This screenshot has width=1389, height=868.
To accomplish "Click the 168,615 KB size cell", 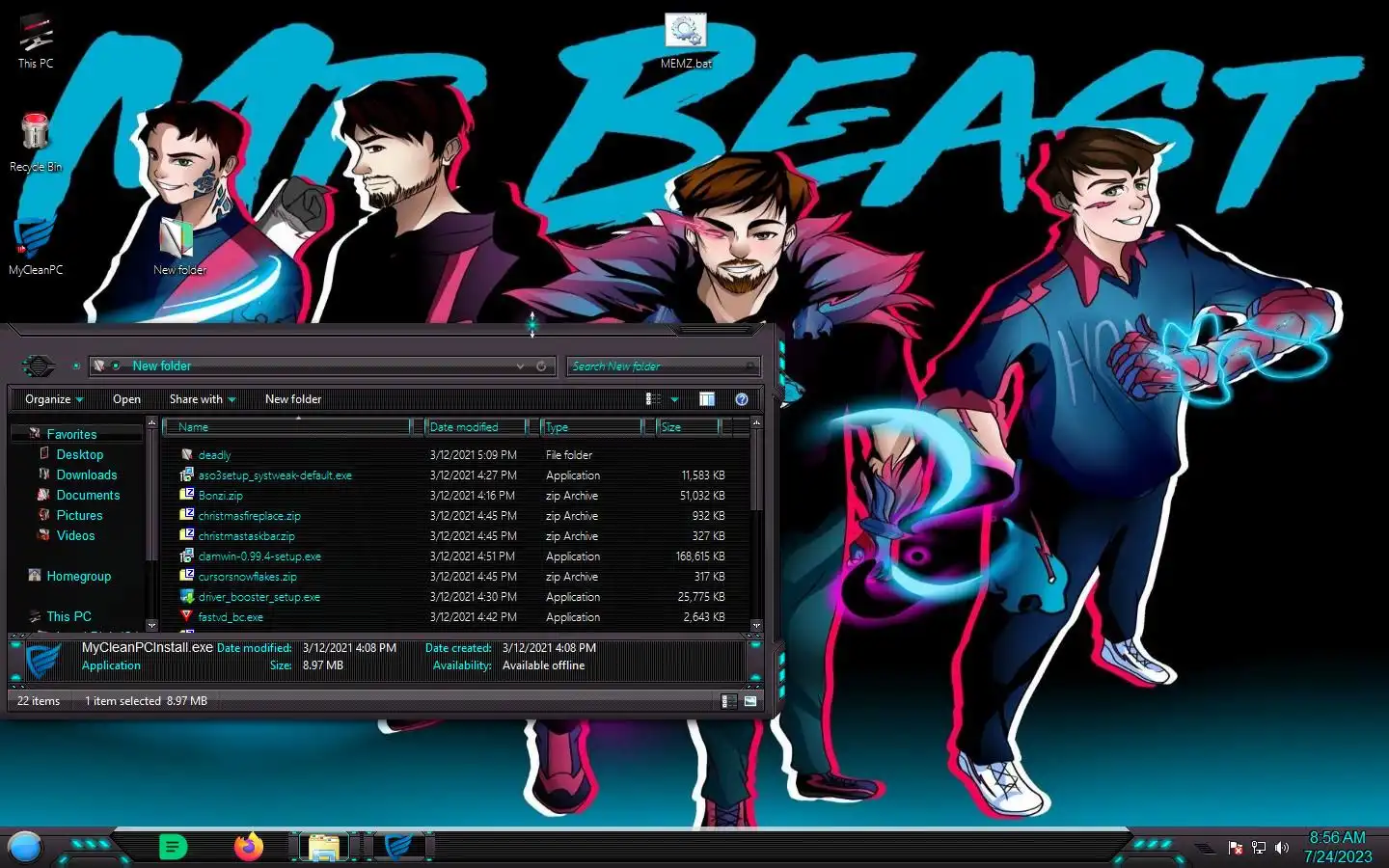I will (x=700, y=556).
